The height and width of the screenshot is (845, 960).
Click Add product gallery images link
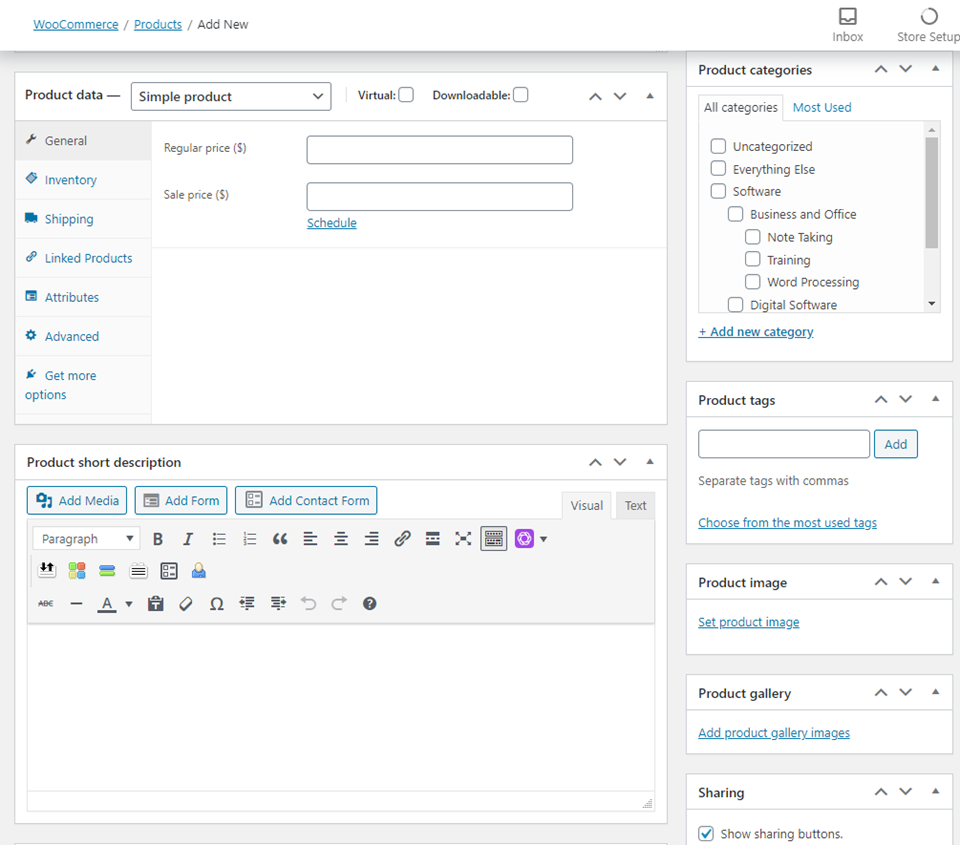774,733
